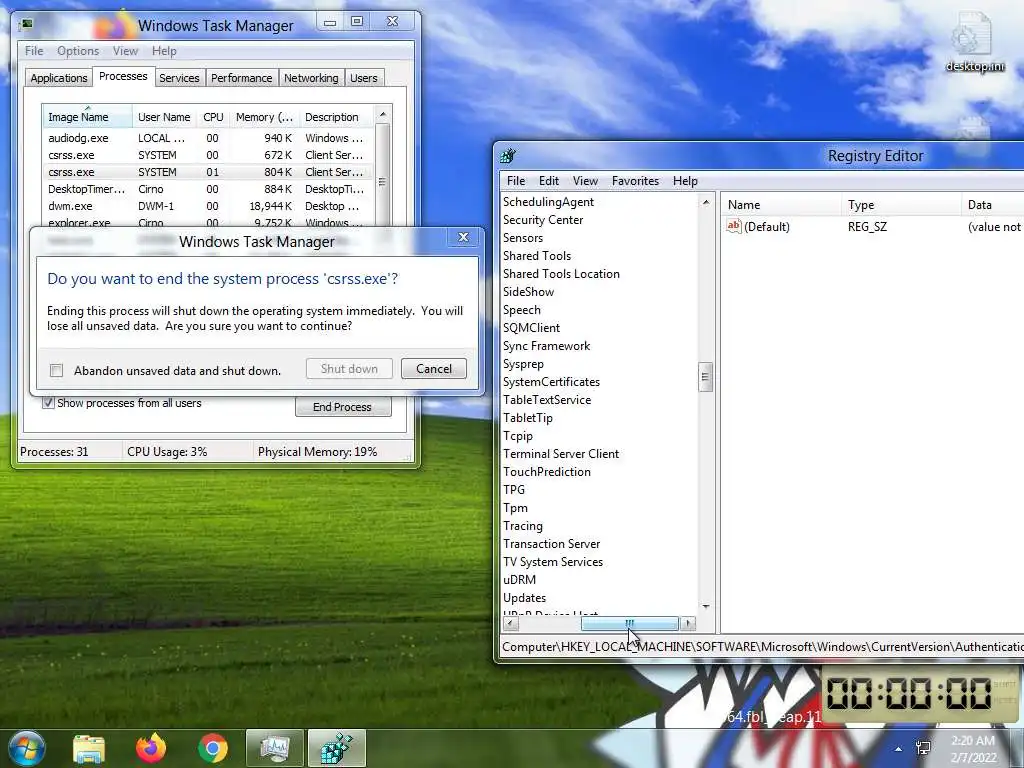Click CPU Usage: 3% status entry

[x=167, y=451]
